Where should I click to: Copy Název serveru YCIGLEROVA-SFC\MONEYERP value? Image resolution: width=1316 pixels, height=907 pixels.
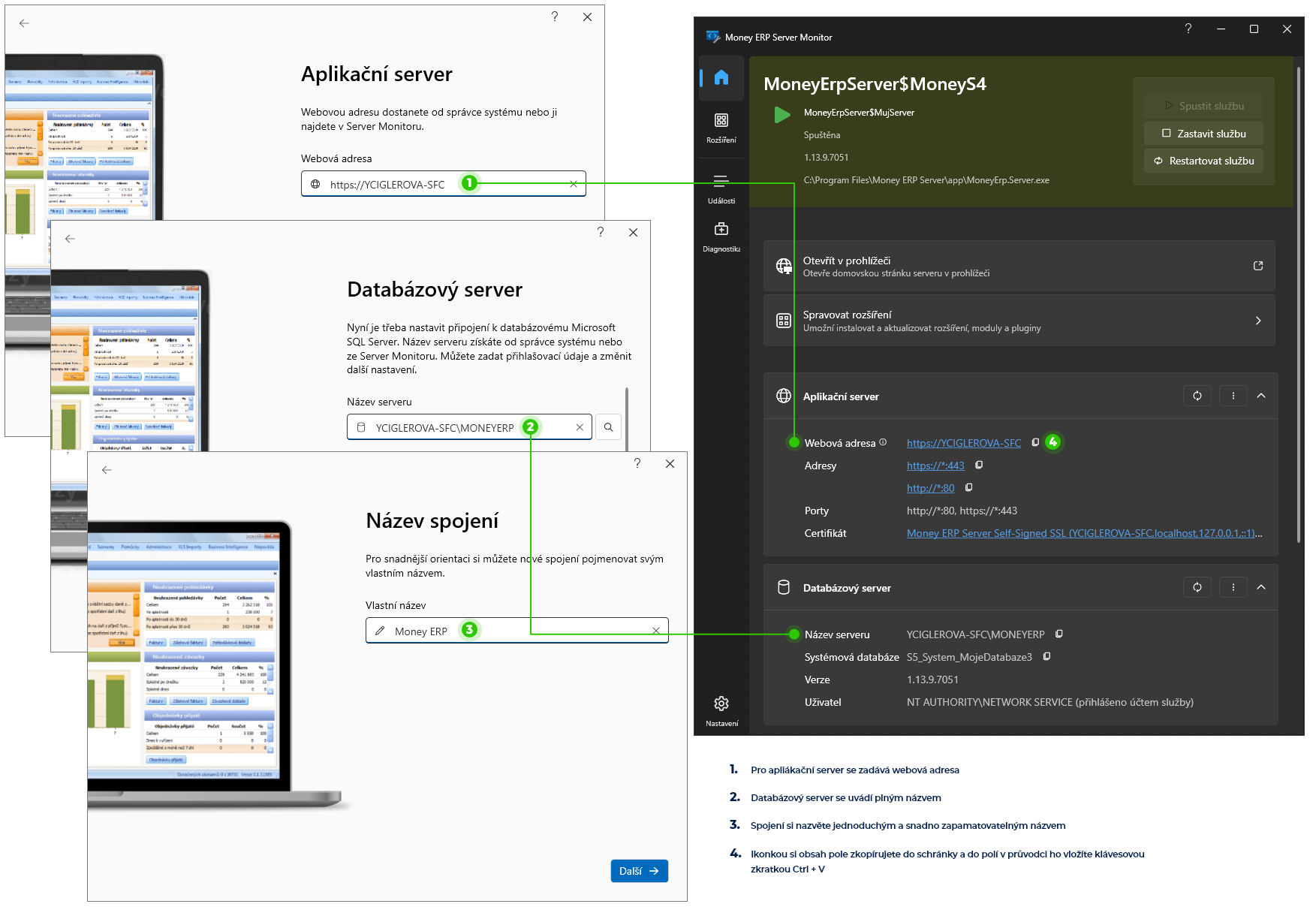point(1059,634)
